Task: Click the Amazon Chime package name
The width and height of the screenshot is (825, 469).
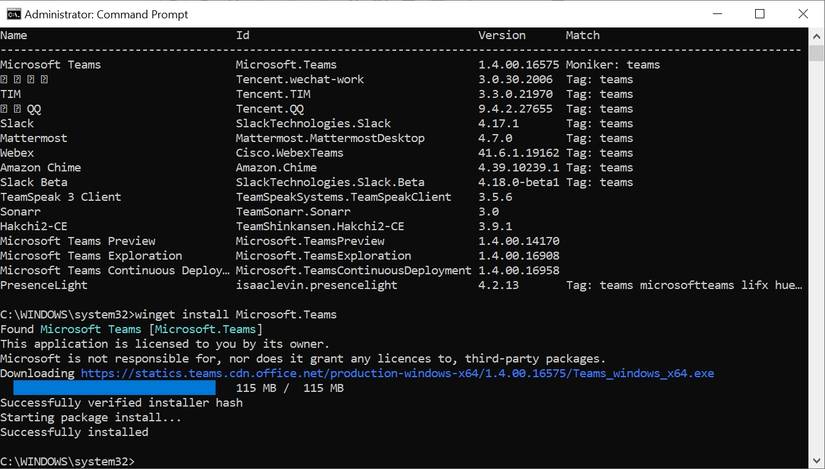Action: click(x=40, y=168)
